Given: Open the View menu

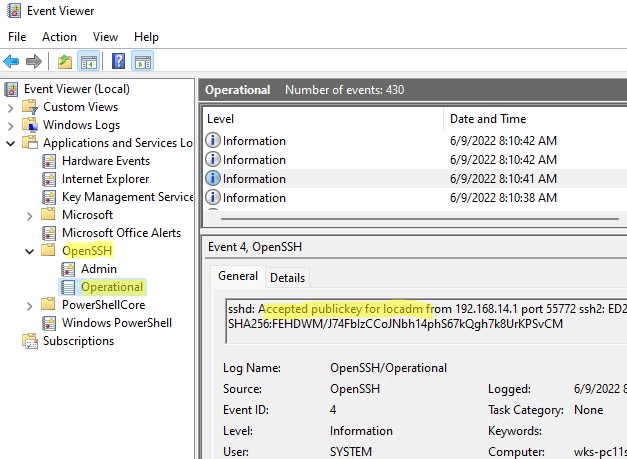Looking at the screenshot, I should pos(105,37).
